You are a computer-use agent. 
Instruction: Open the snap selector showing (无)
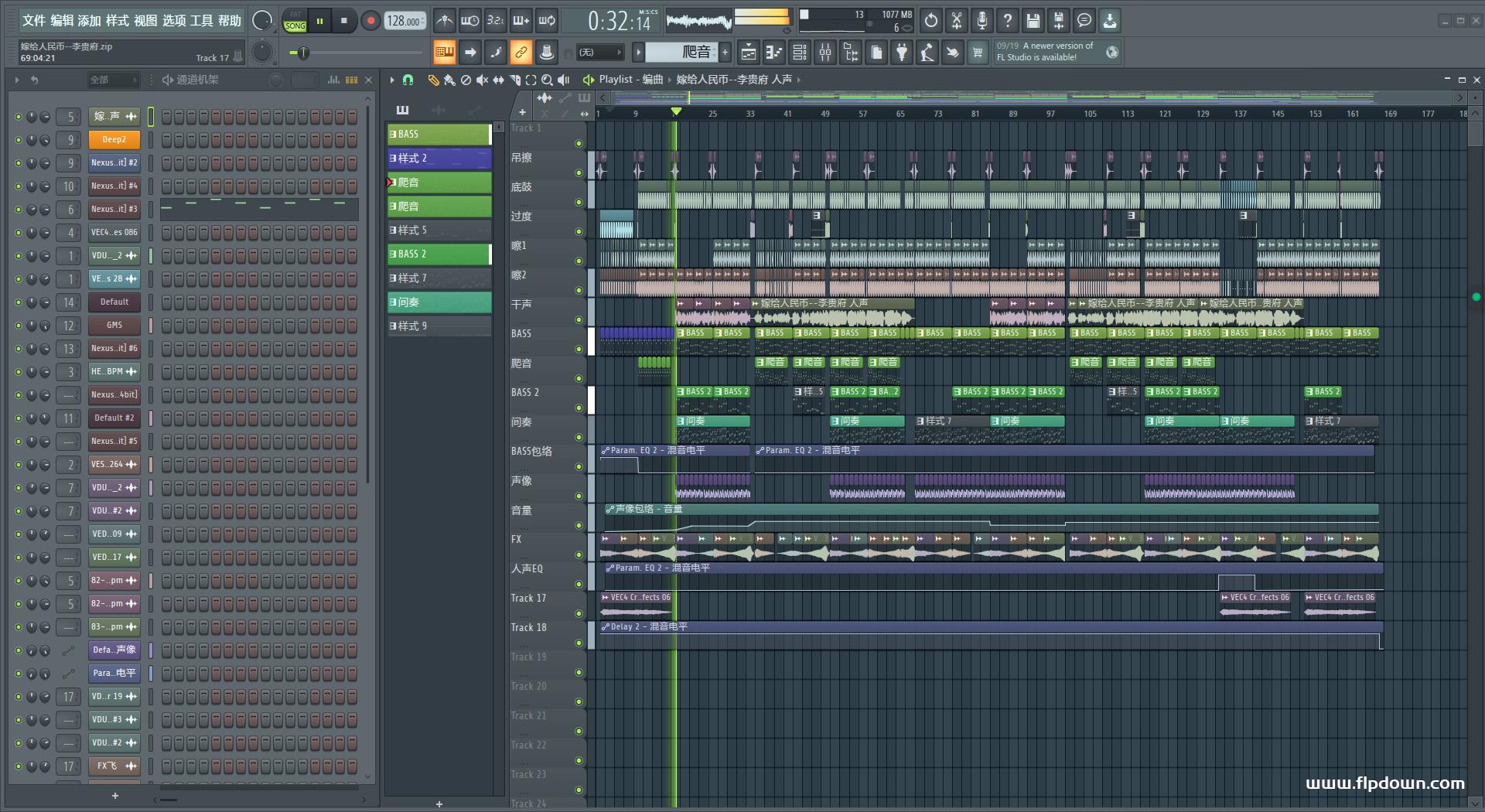599,52
